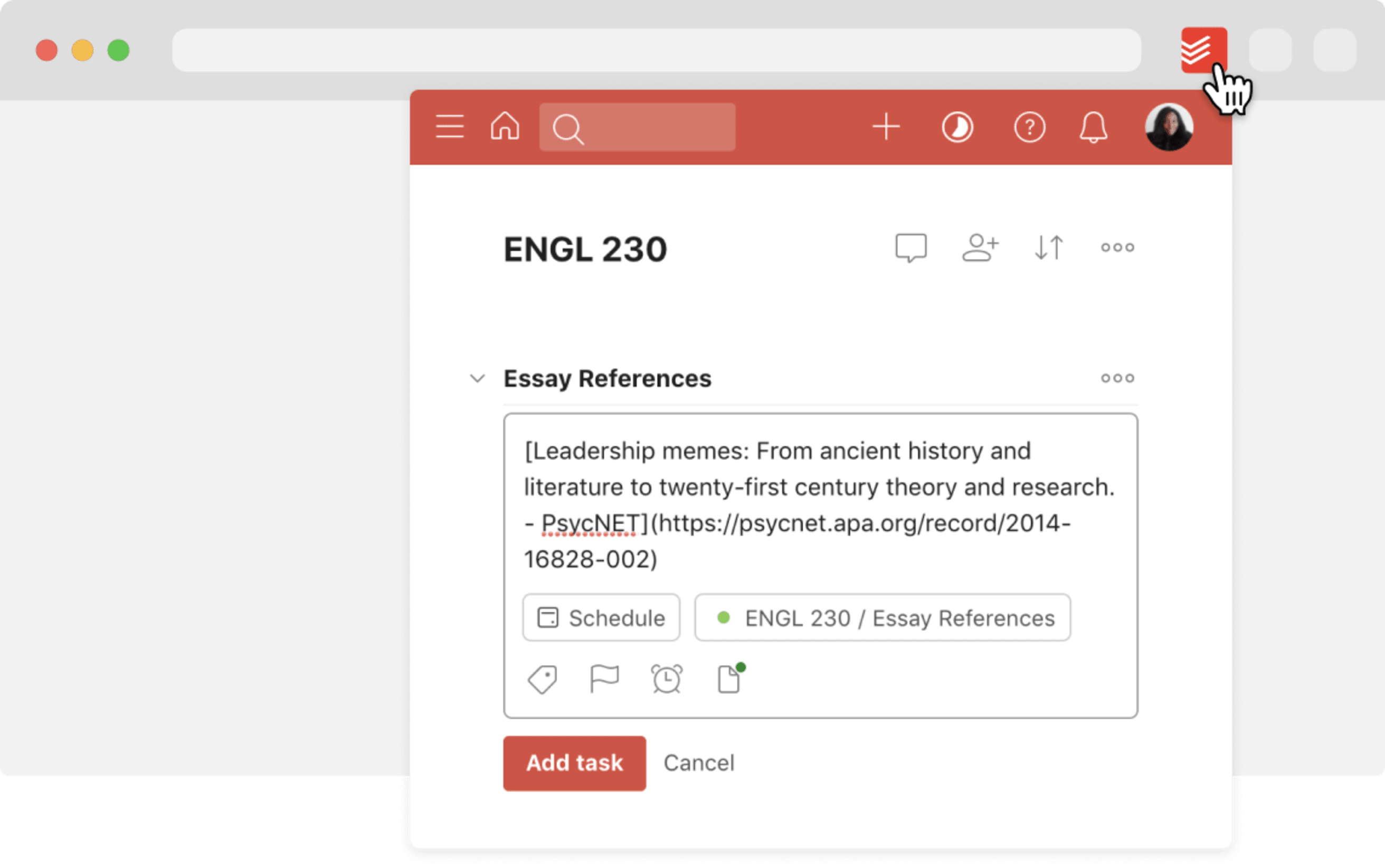Open the ENGL 230 / Essay References project selector
This screenshot has height=868, width=1385.
883,618
